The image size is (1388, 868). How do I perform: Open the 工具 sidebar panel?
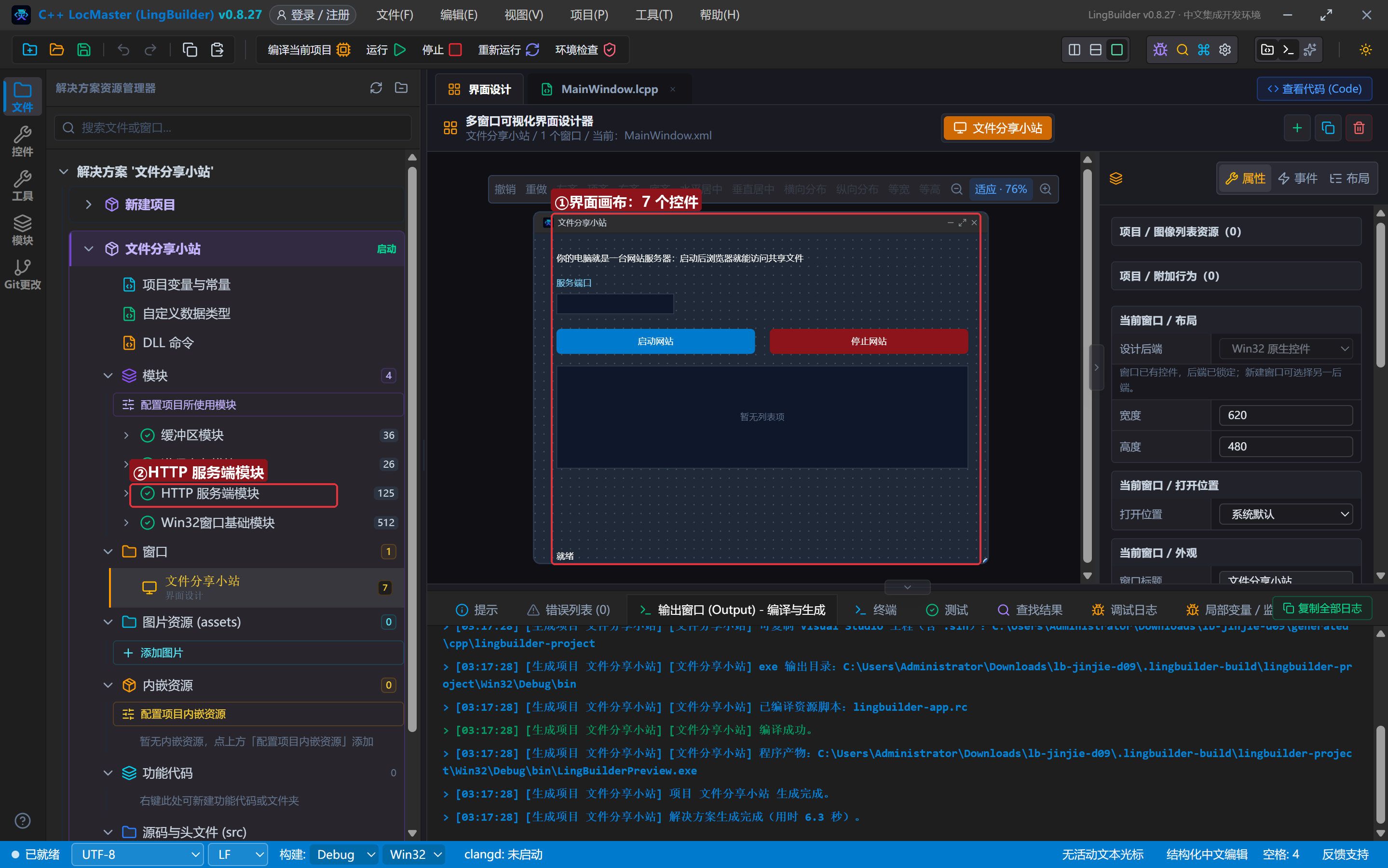(x=22, y=185)
